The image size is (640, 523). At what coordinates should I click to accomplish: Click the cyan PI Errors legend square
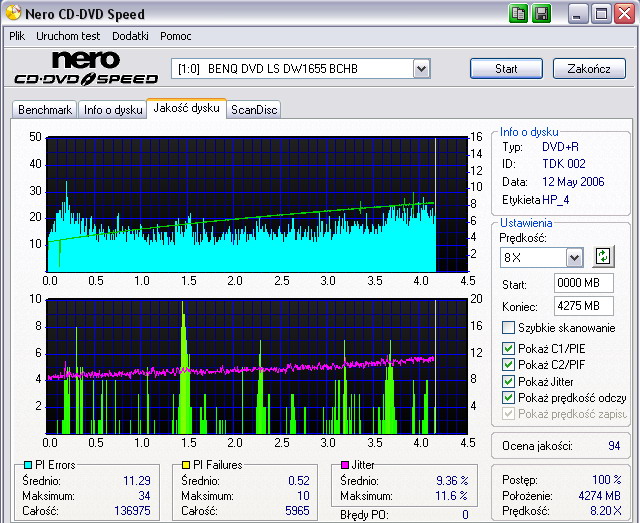point(28,465)
